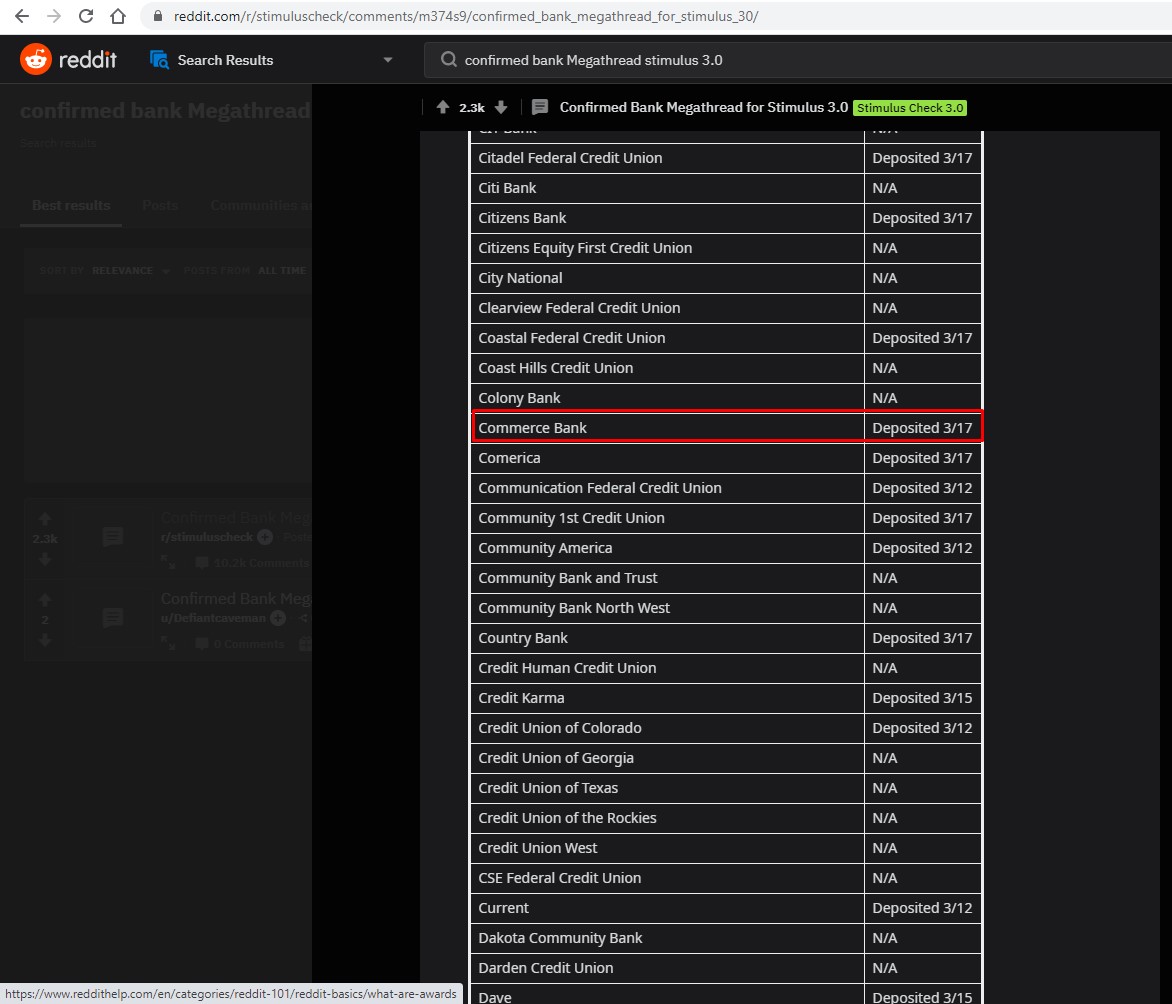Image resolution: width=1172 pixels, height=1004 pixels.
Task: Click the Citizens Bank cell
Action: pyautogui.click(x=667, y=218)
